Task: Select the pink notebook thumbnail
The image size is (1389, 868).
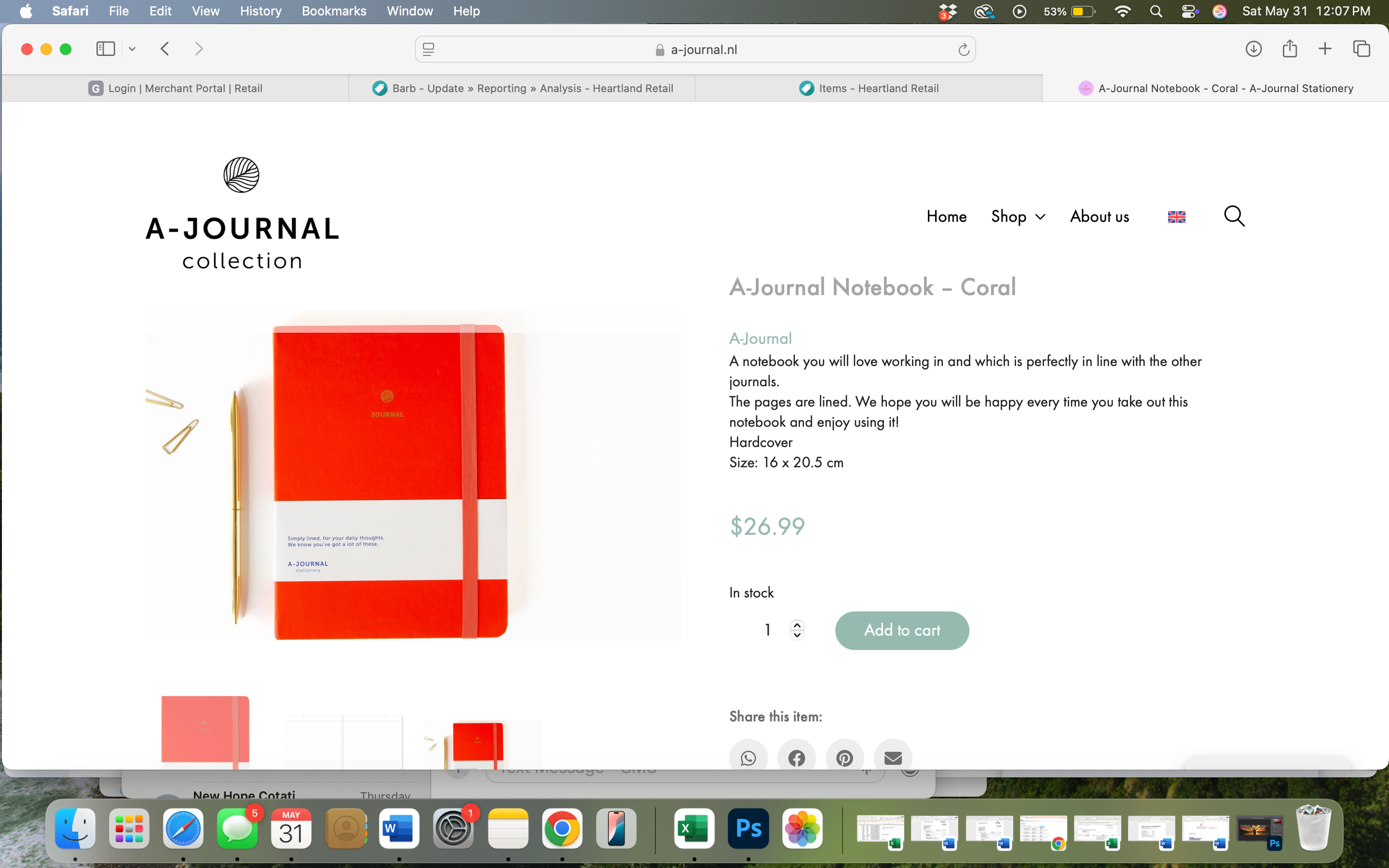Action: (205, 732)
